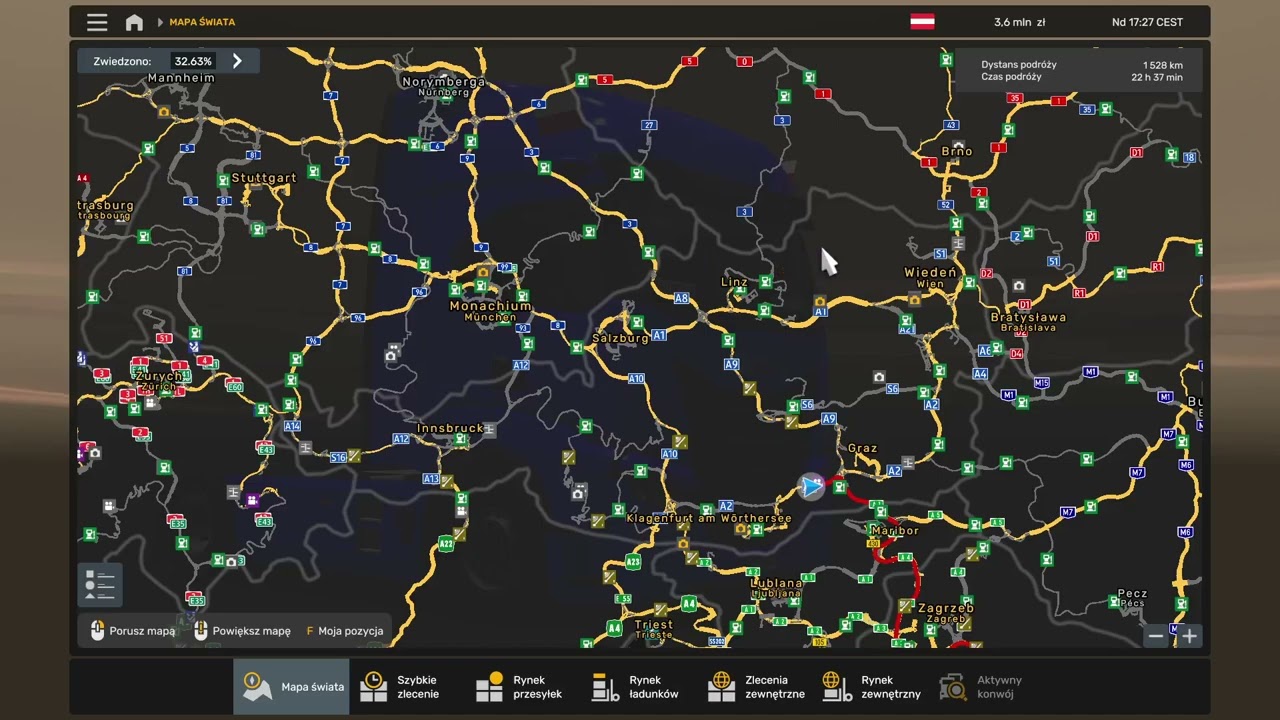Select the Innsbruck city label
Screen dimensions: 1280x720
450,428
